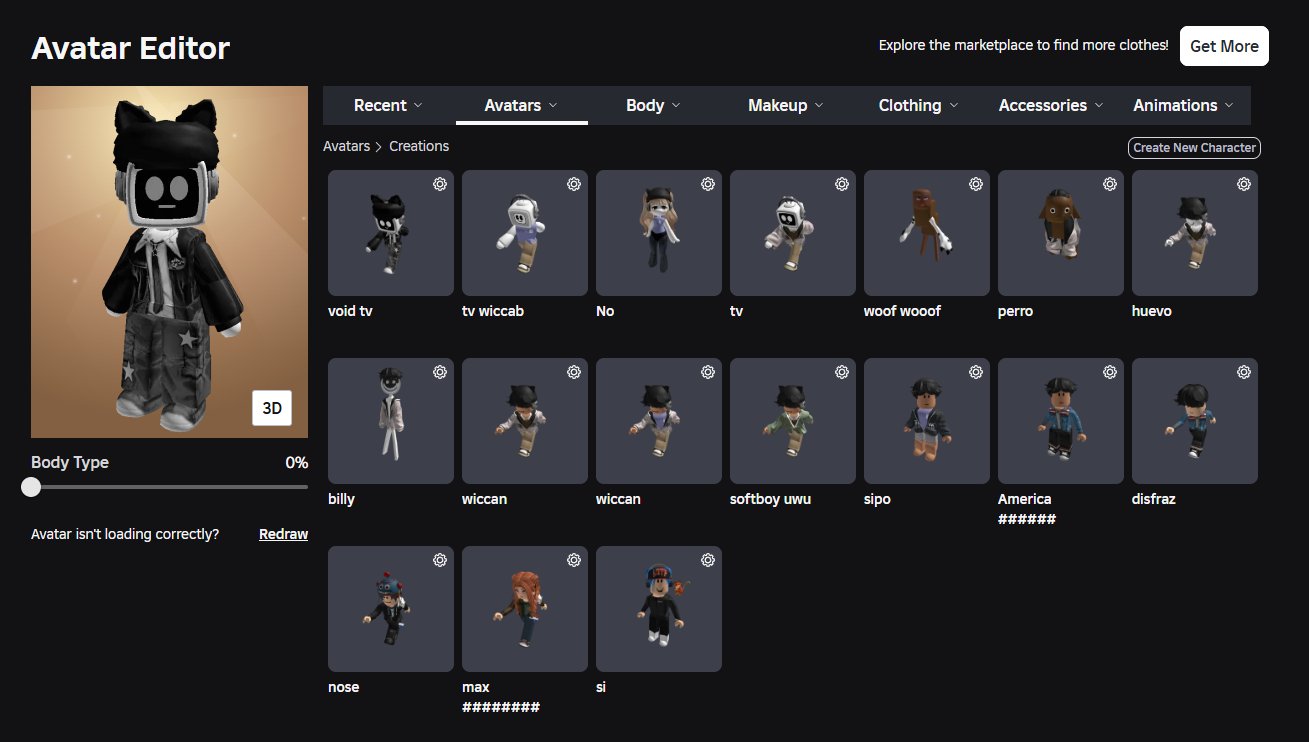The width and height of the screenshot is (1309, 742).
Task: Click the Get More button
Action: pos(1224,46)
